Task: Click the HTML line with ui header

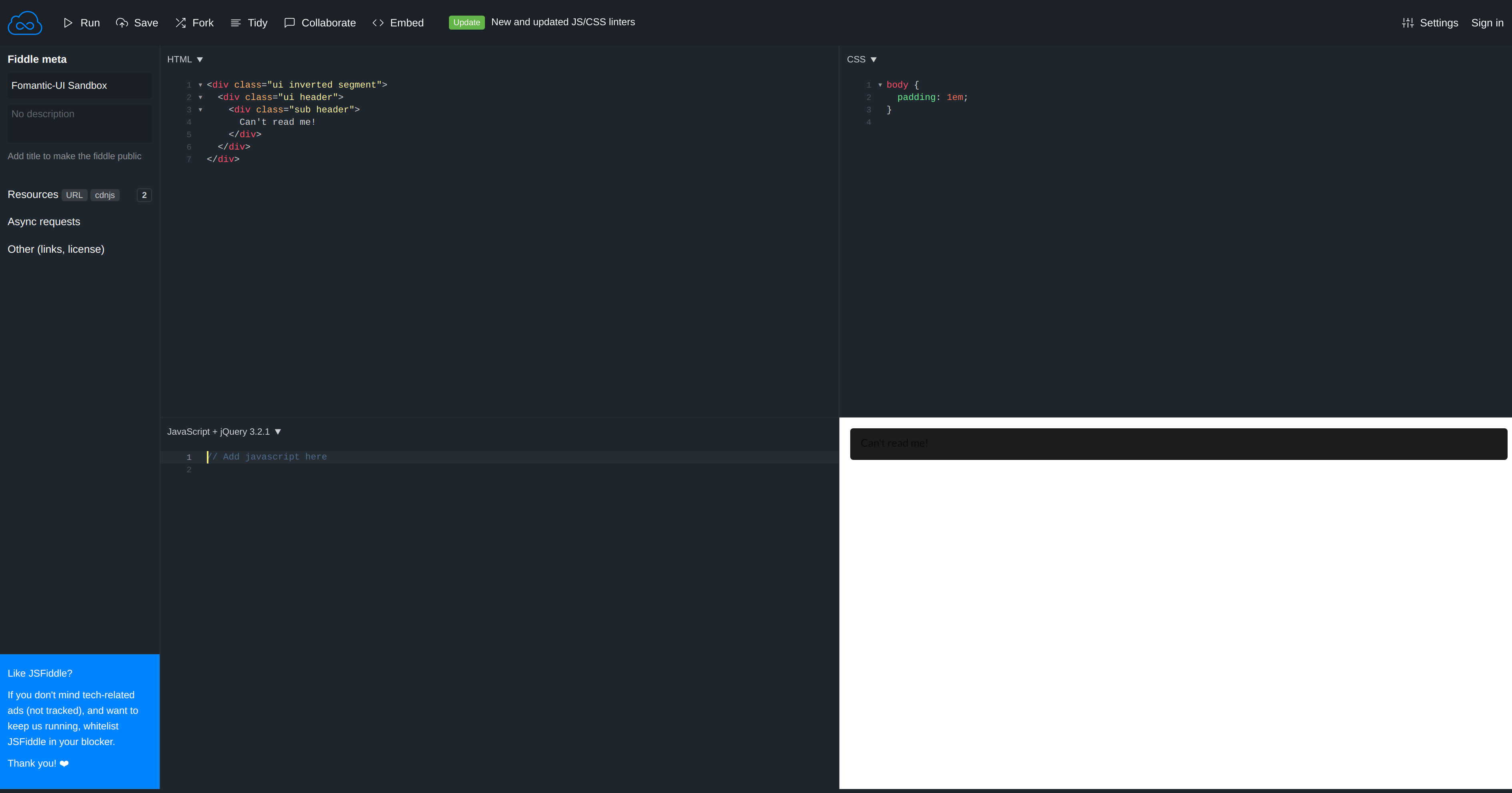Action: click(x=280, y=97)
